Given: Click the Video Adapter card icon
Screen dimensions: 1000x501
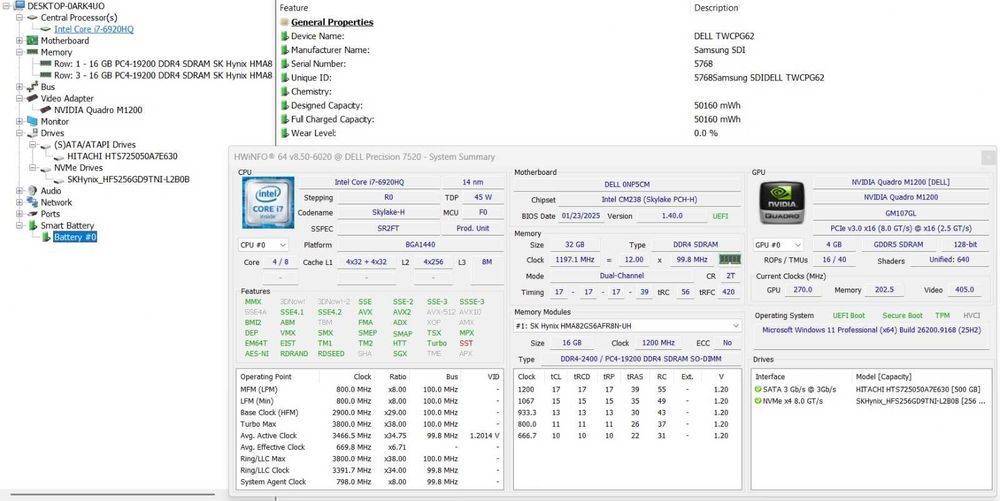Looking at the screenshot, I should tap(33, 98).
